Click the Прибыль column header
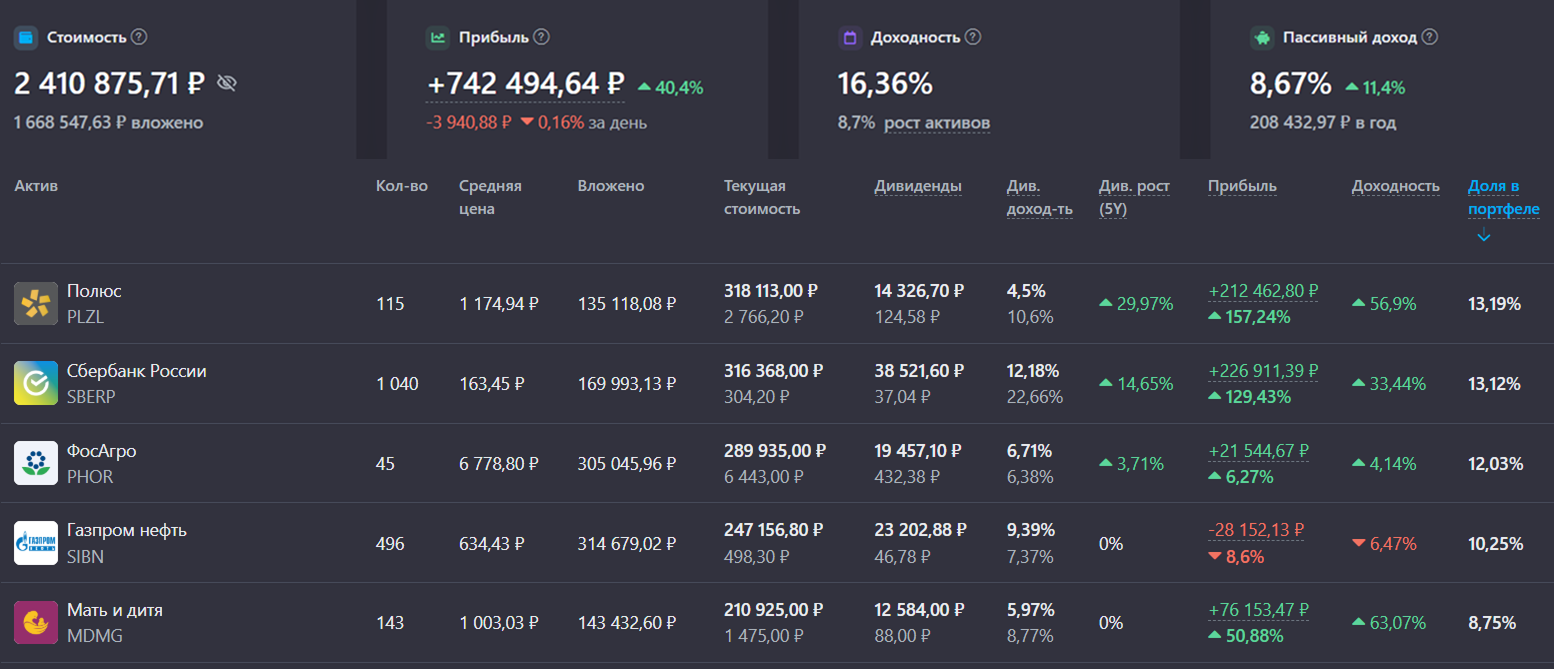Image resolution: width=1554 pixels, height=669 pixels. tap(1242, 186)
